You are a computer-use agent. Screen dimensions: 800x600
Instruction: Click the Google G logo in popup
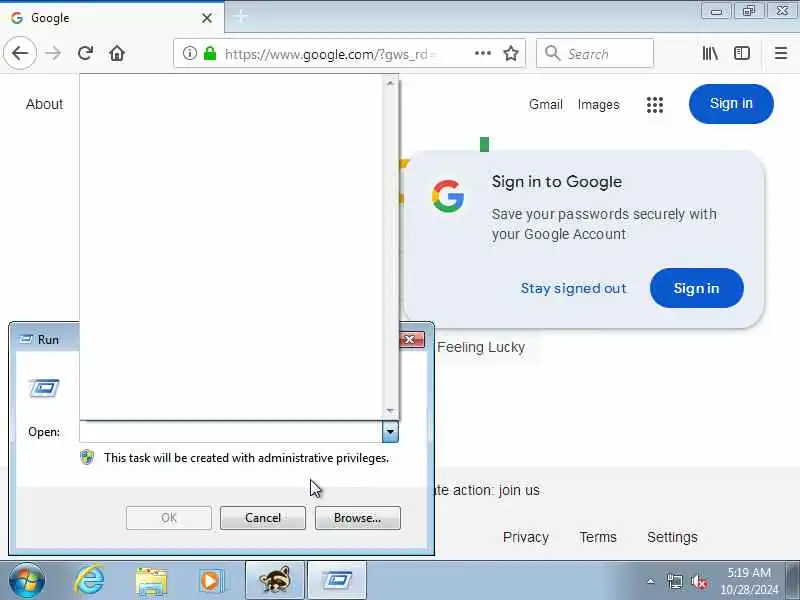point(447,196)
